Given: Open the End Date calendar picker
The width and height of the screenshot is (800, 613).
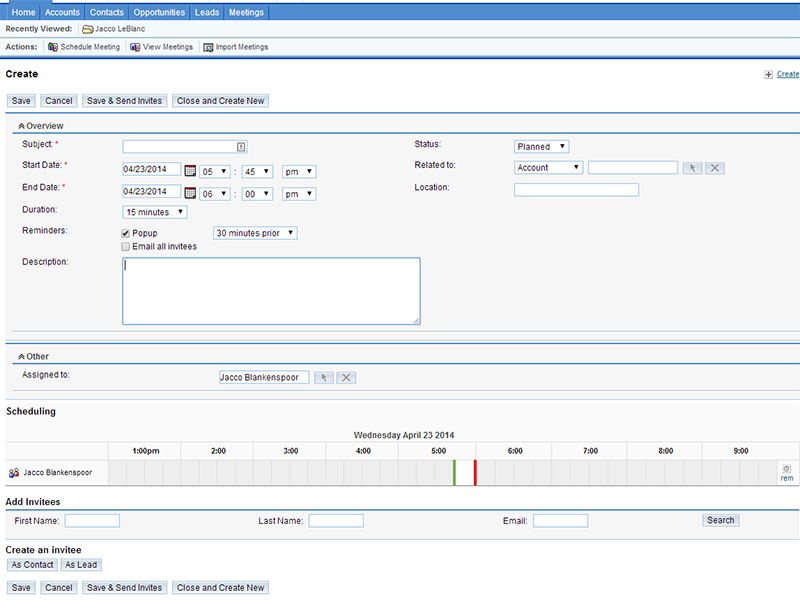Looking at the screenshot, I should [190, 193].
